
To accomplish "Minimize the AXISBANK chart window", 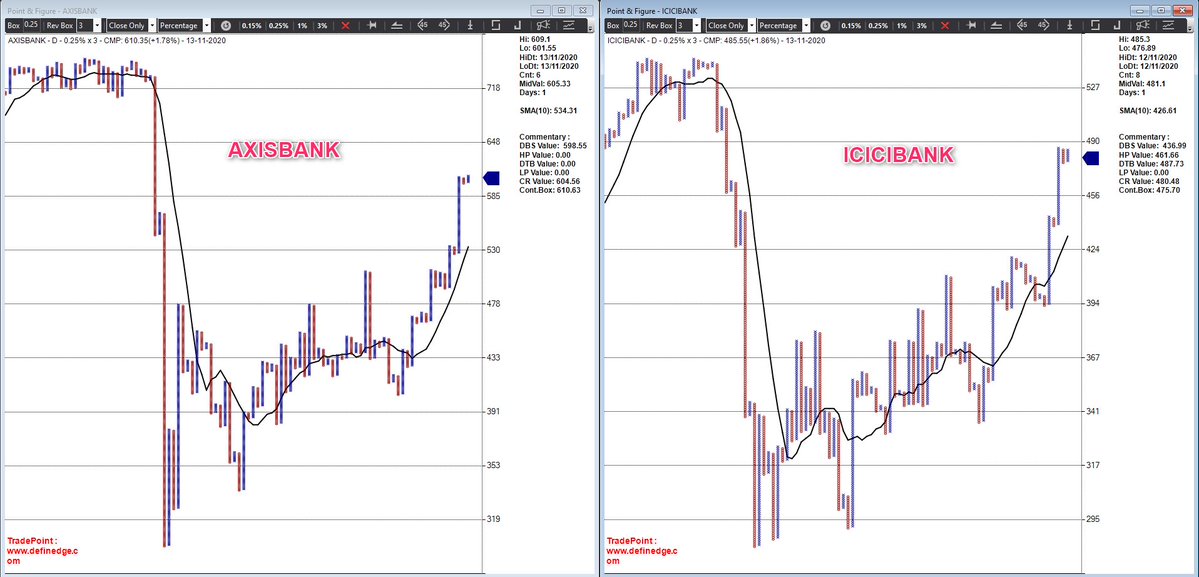I will click(x=540, y=11).
